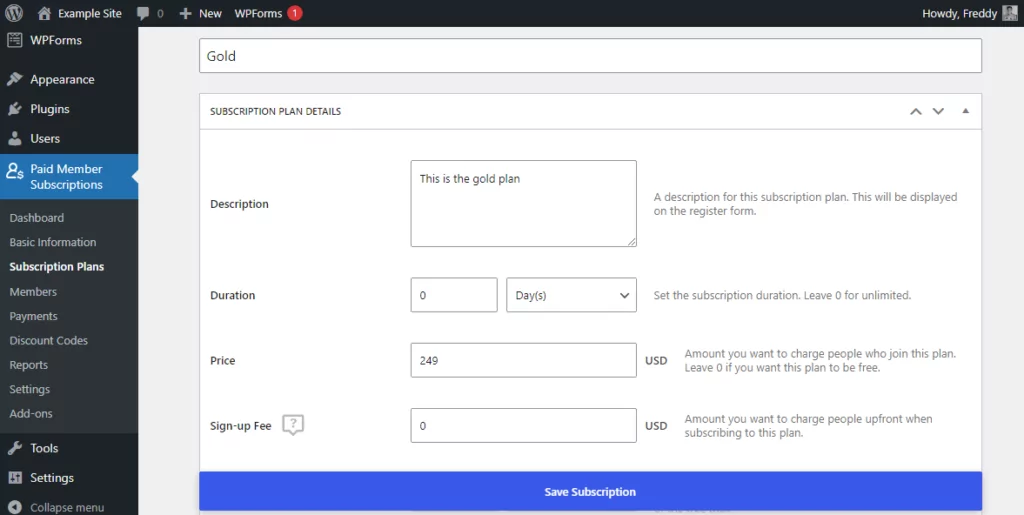Click the Appearance paintbrush icon

[x=14, y=79]
